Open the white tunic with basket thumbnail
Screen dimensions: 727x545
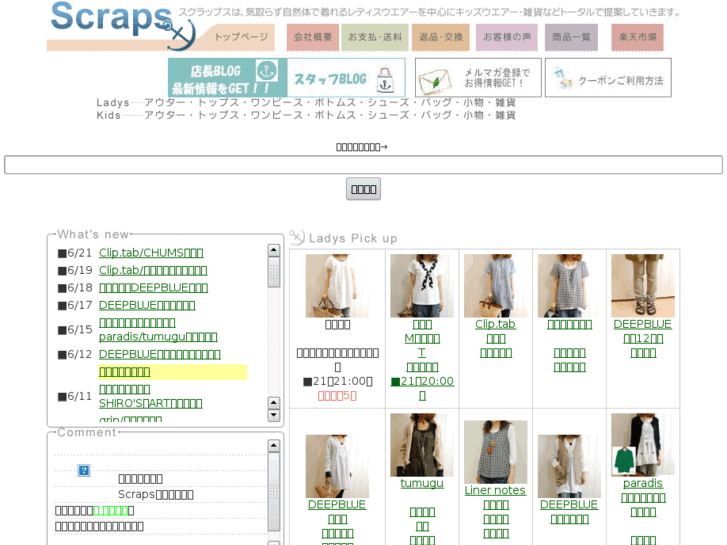click(x=338, y=286)
